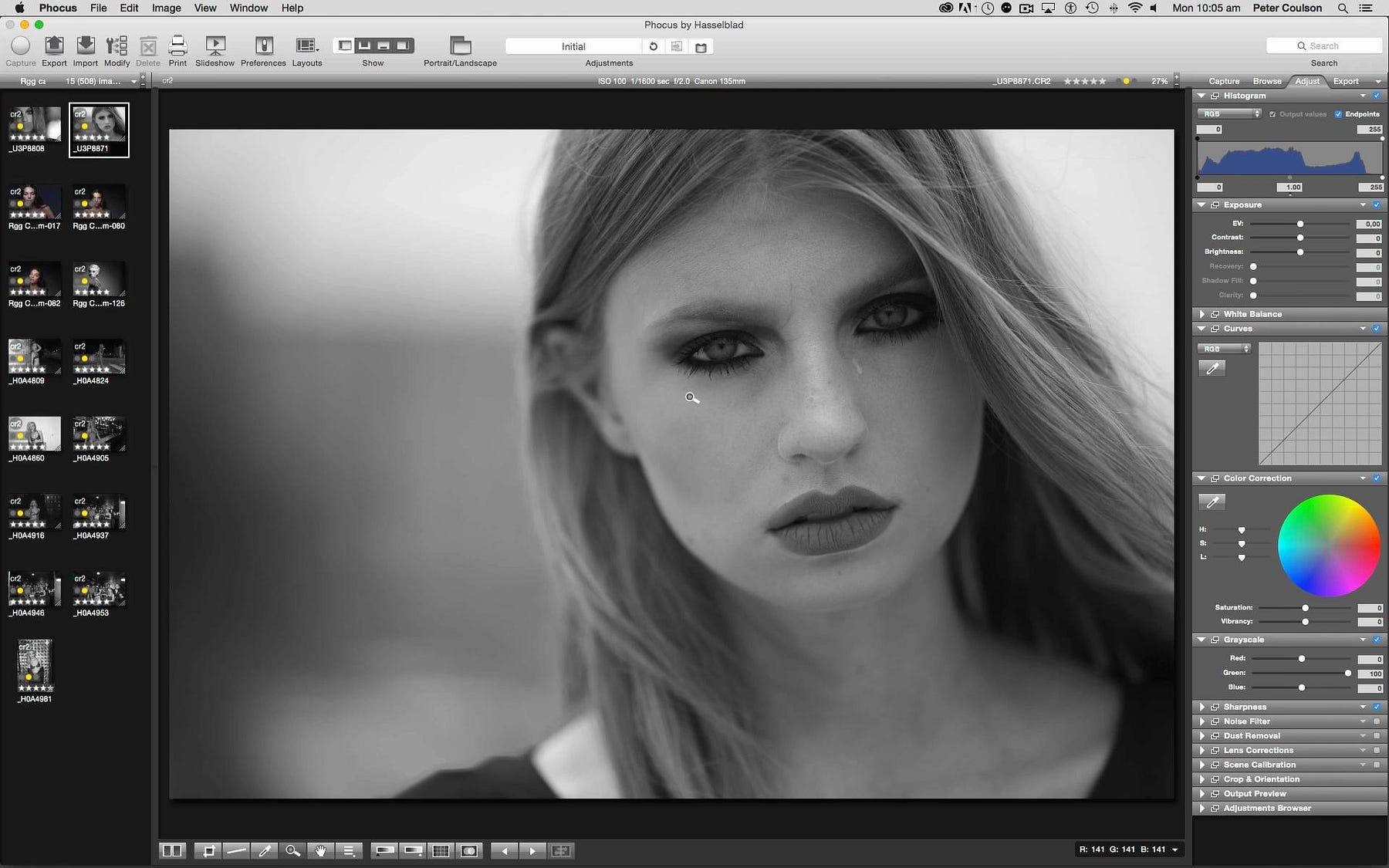Click the reset adjustments icon beside Initial

tap(653, 46)
